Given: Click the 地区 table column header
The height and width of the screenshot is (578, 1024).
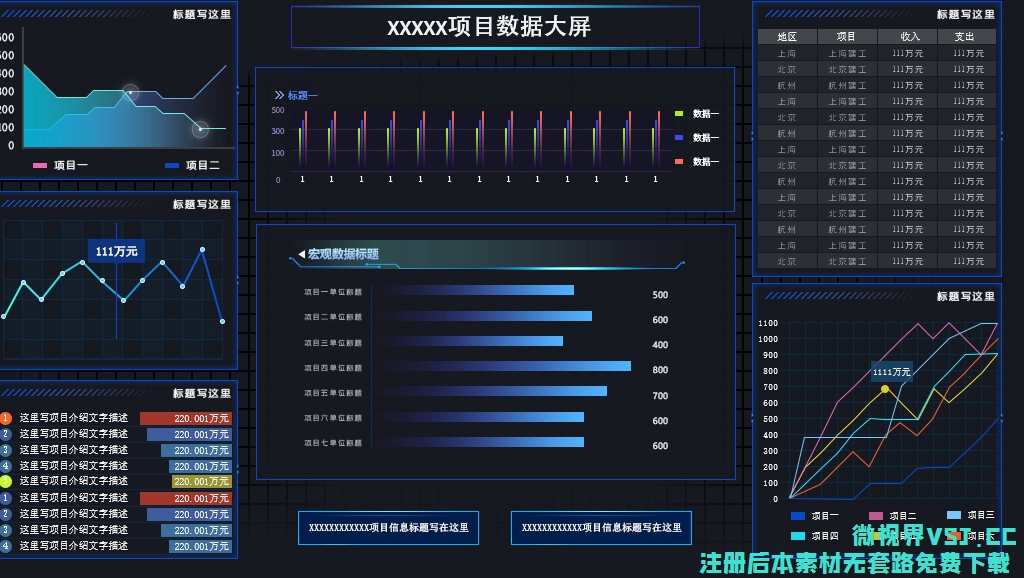Looking at the screenshot, I should (787, 37).
